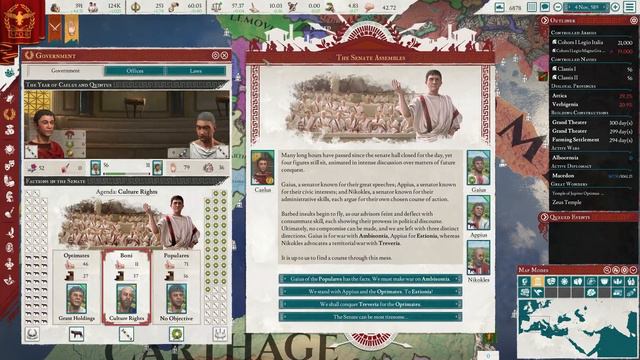The image size is (640, 360).
Task: Click the Macedon active diplomacy entry
Action: coord(592,176)
